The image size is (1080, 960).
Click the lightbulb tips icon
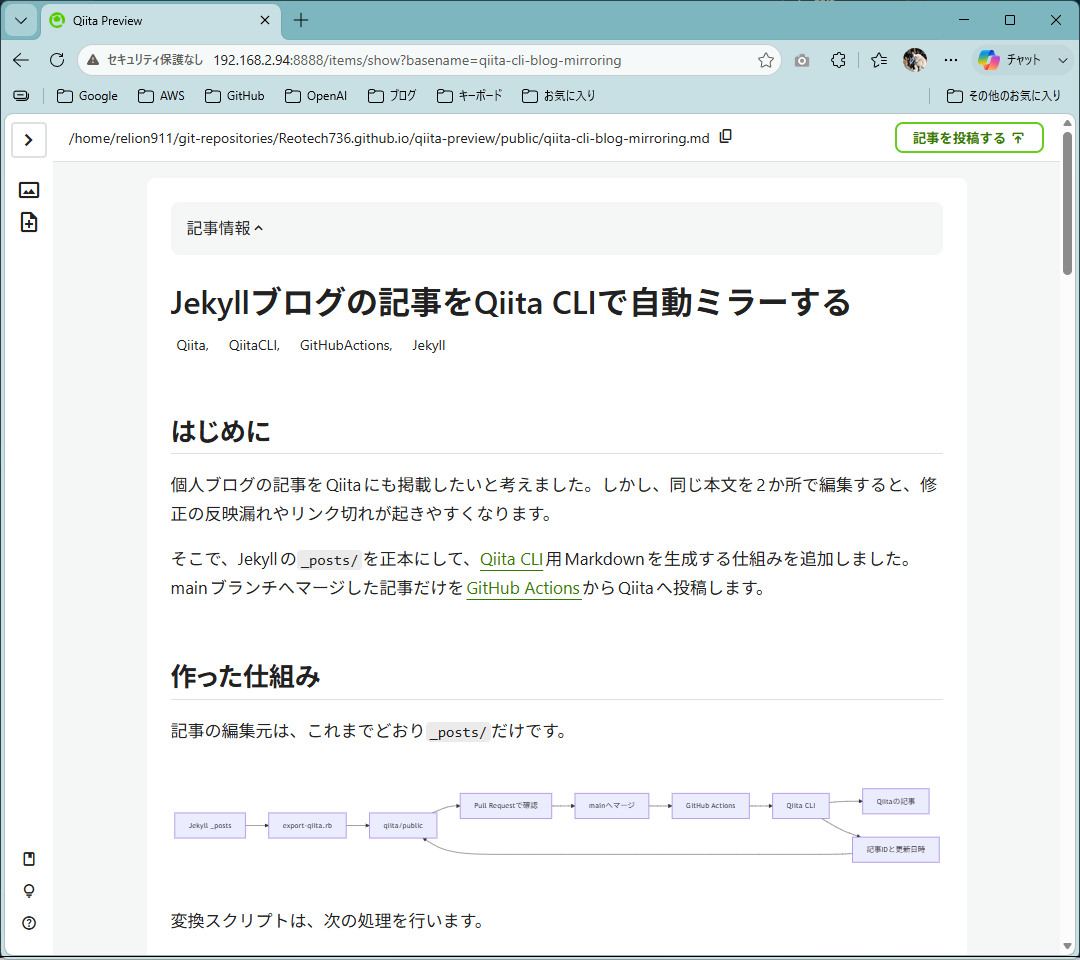pyautogui.click(x=29, y=891)
